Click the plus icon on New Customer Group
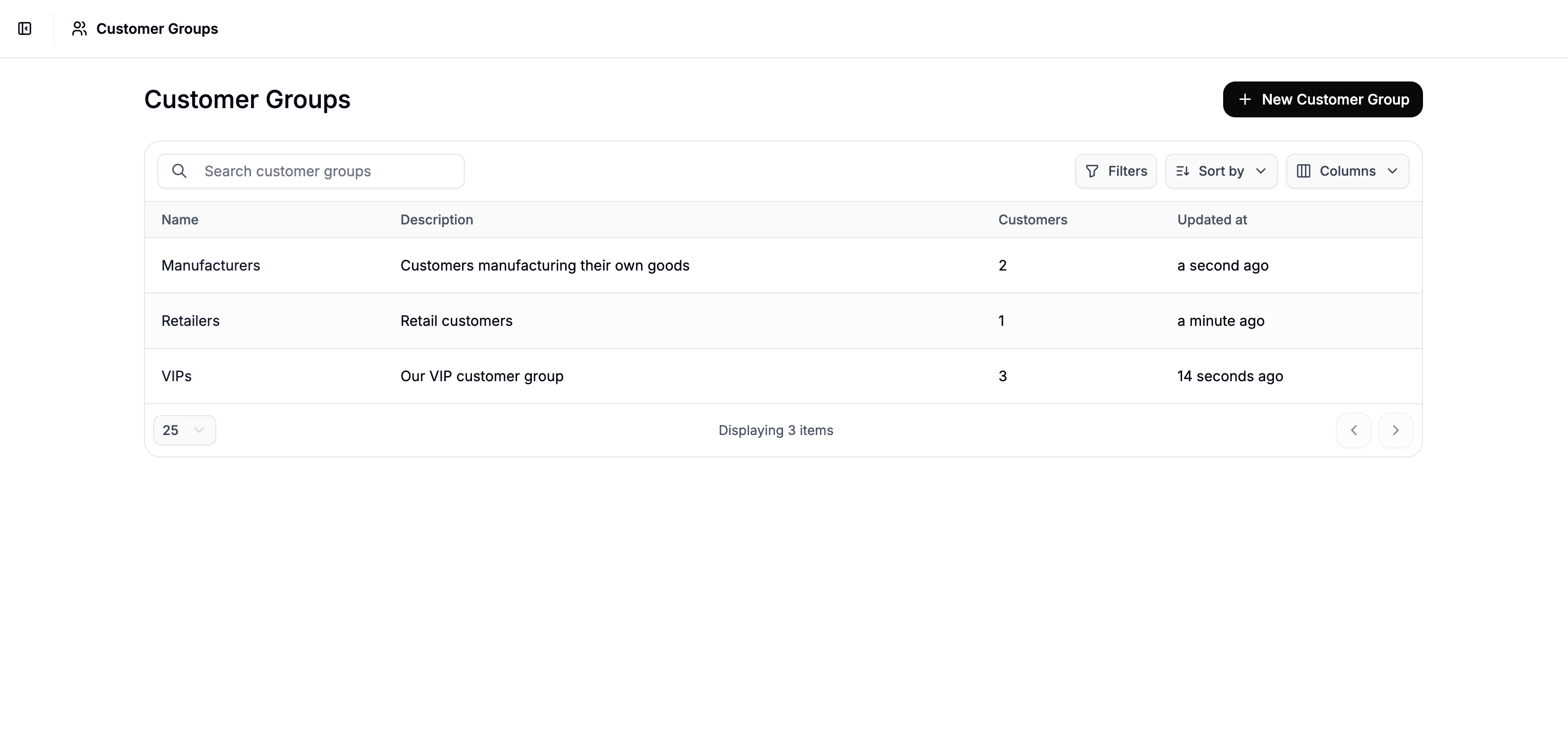This screenshot has width=1568, height=745. pos(1244,99)
